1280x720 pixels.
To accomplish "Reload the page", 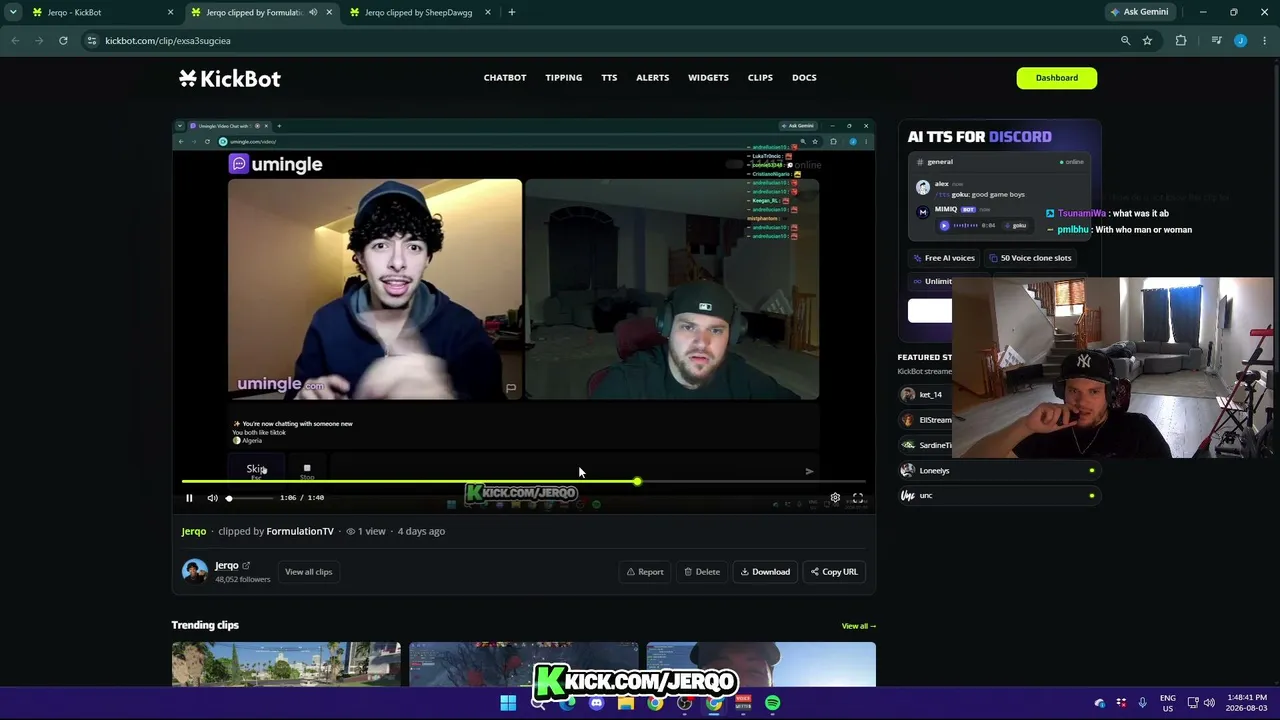I will pyautogui.click(x=63, y=41).
